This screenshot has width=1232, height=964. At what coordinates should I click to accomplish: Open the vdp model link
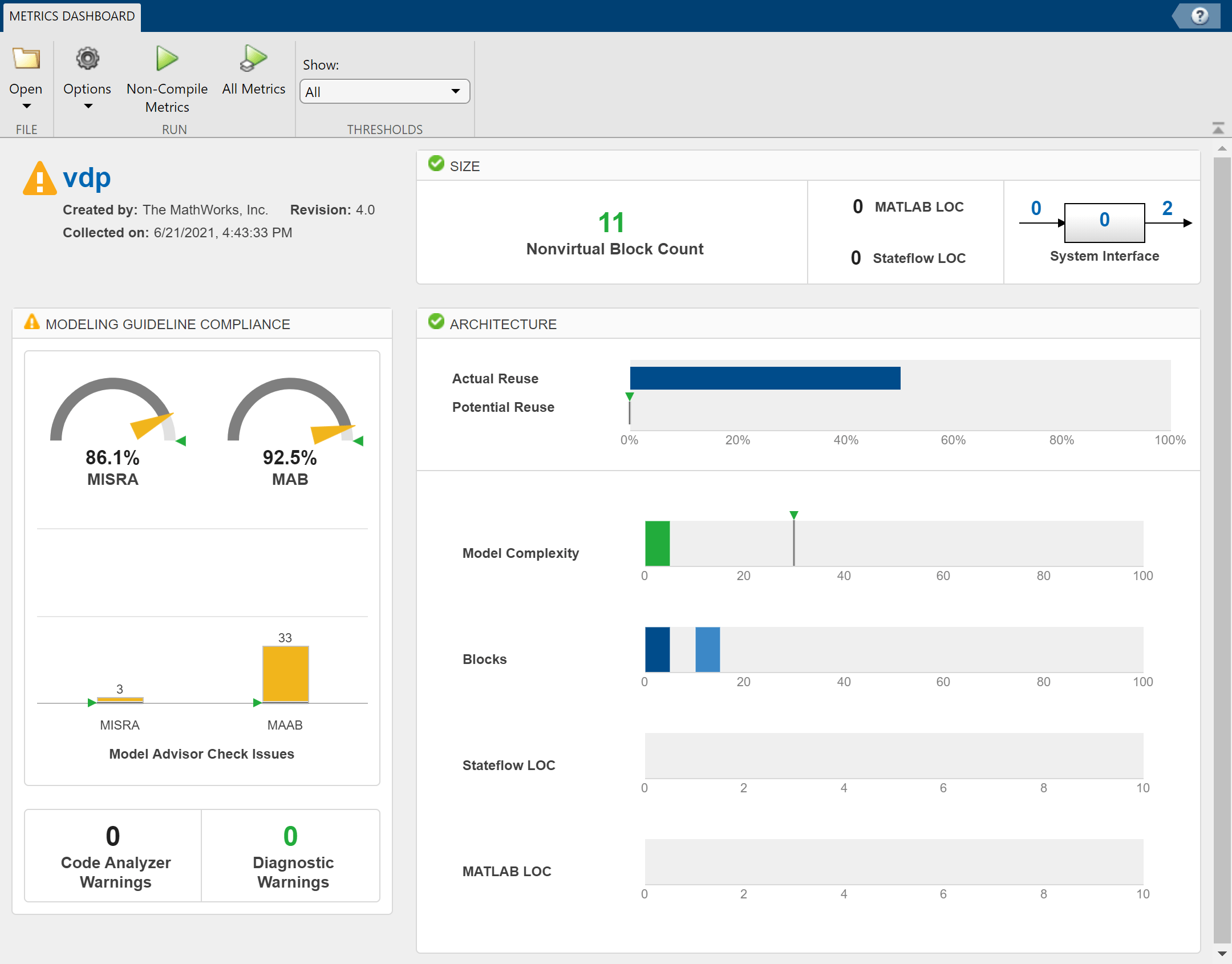87,178
